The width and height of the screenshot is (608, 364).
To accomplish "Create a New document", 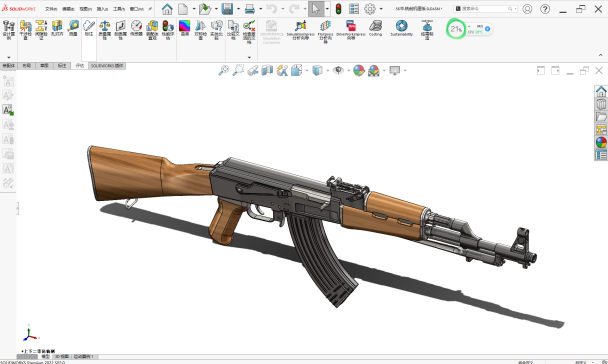I will point(183,9).
